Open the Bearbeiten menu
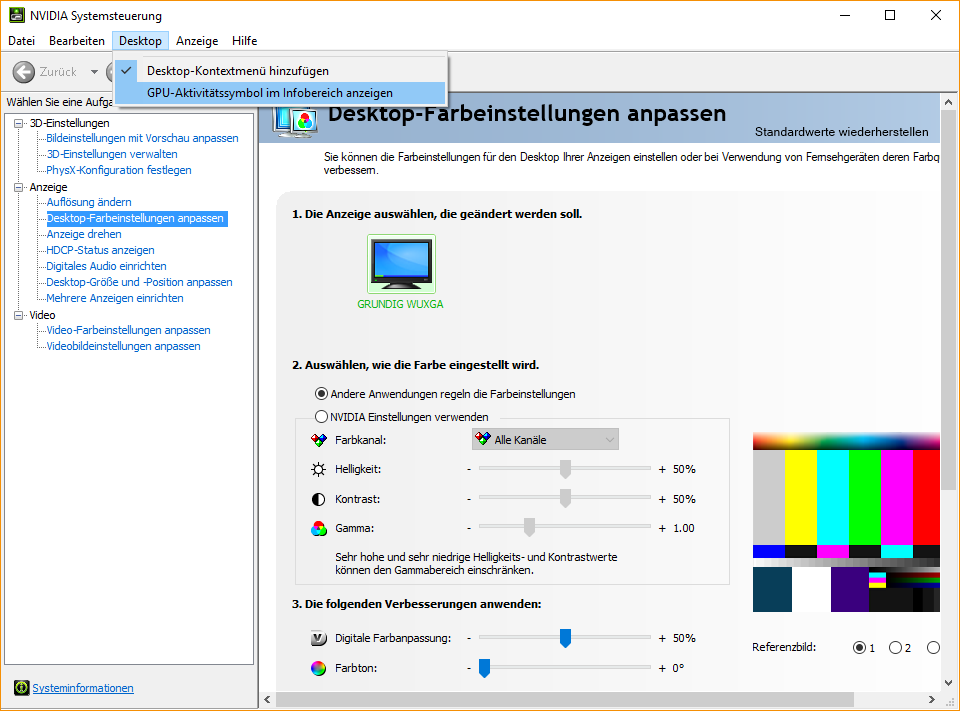This screenshot has height=711, width=960. 77,40
